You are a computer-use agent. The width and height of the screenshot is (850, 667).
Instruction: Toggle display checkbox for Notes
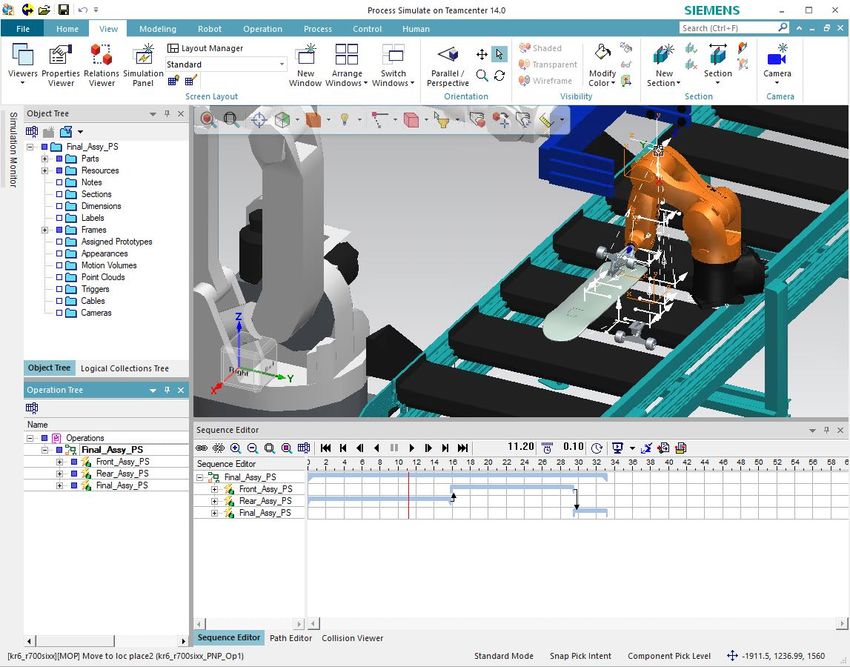(x=59, y=183)
